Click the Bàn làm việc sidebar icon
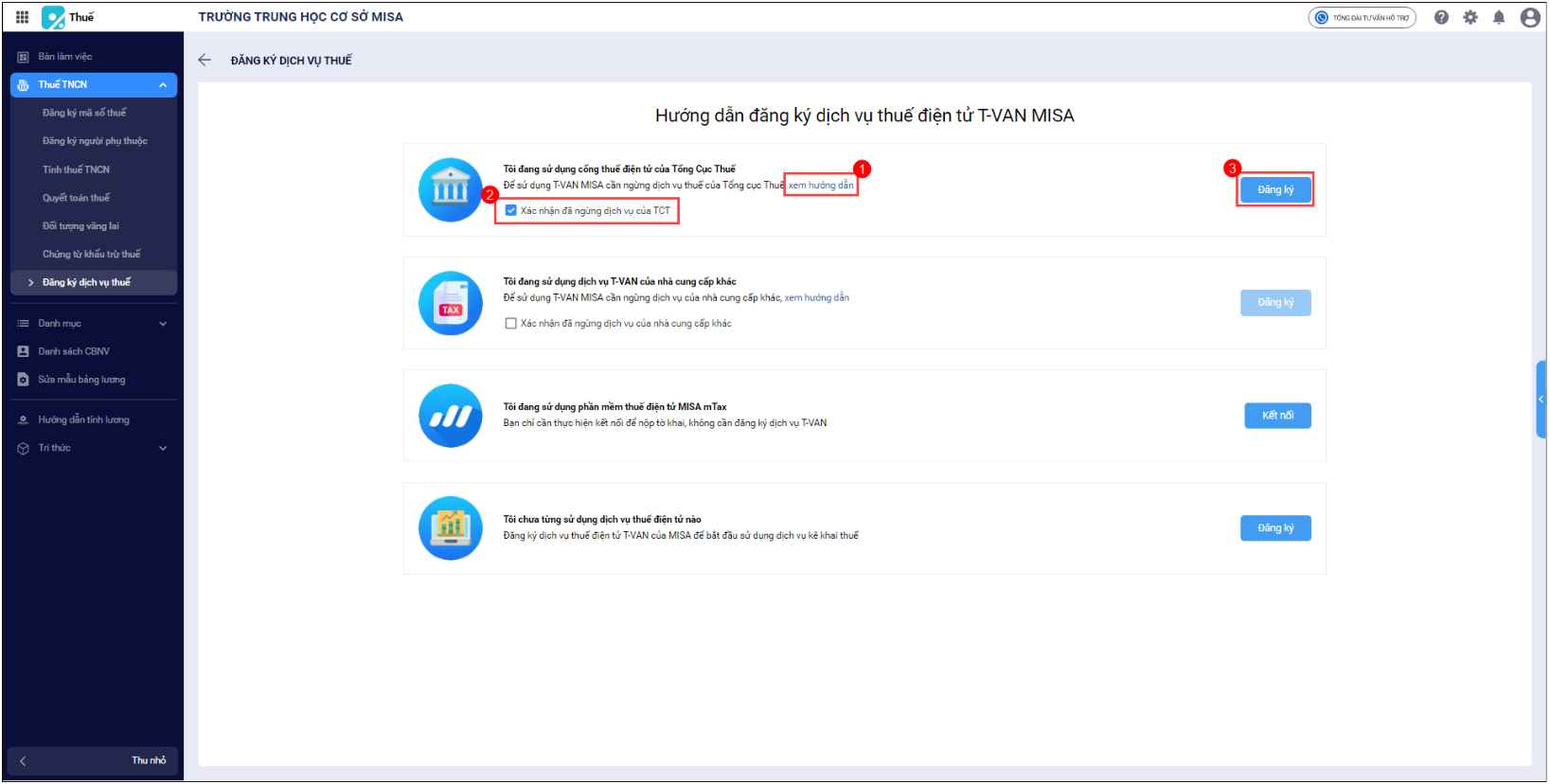The height and width of the screenshot is (784, 1550). tap(23, 57)
